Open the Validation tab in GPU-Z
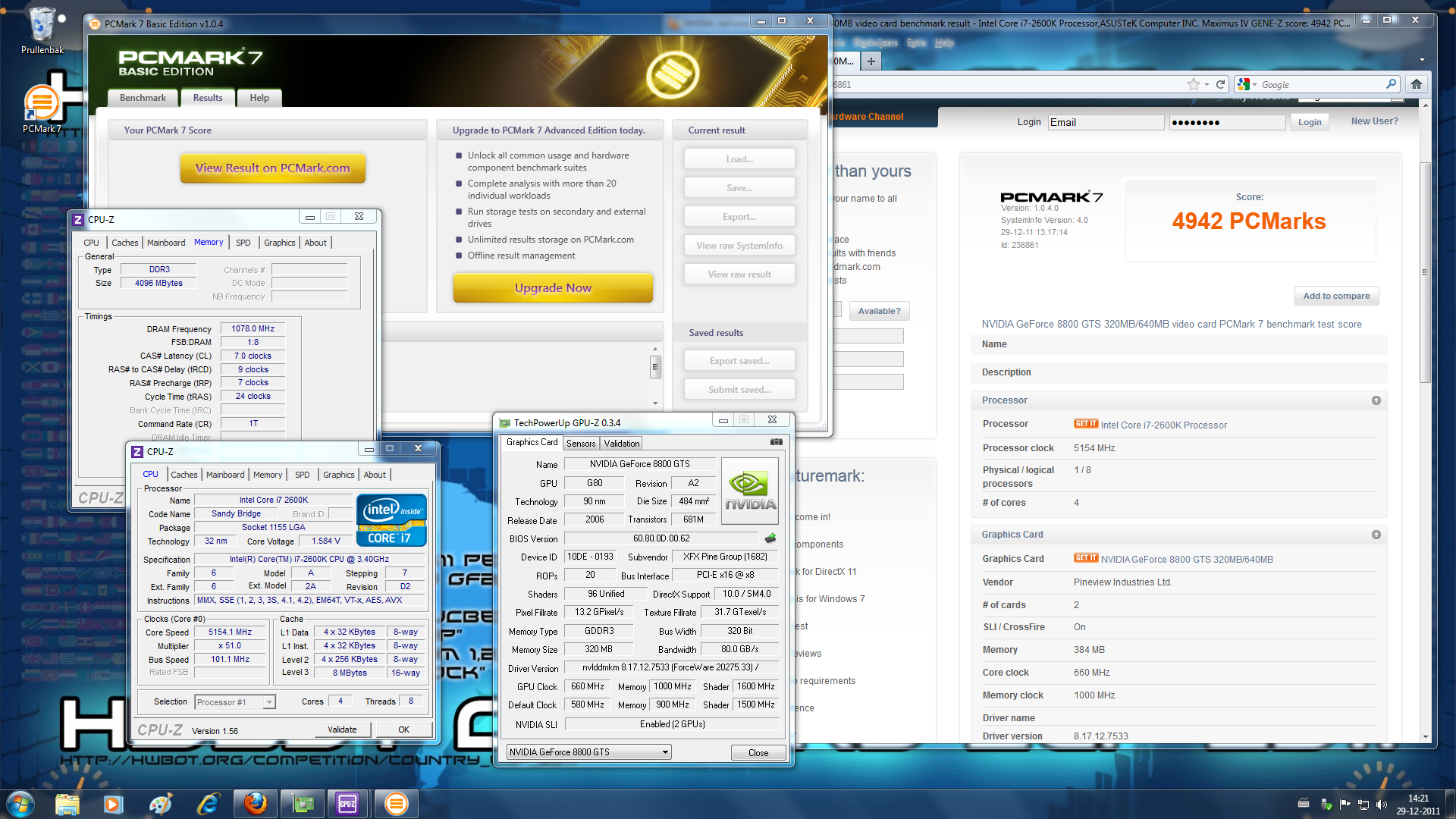The height and width of the screenshot is (819, 1456). pyautogui.click(x=622, y=444)
